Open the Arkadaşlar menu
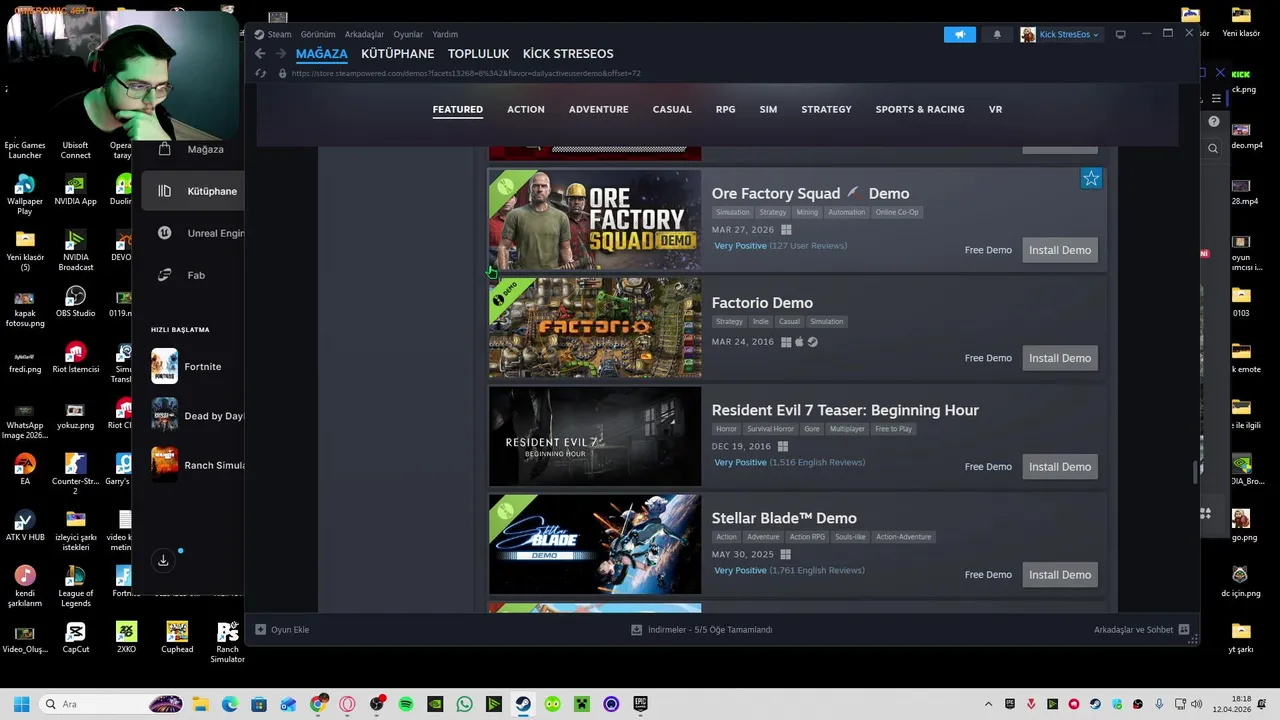The height and width of the screenshot is (720, 1280). tap(364, 34)
